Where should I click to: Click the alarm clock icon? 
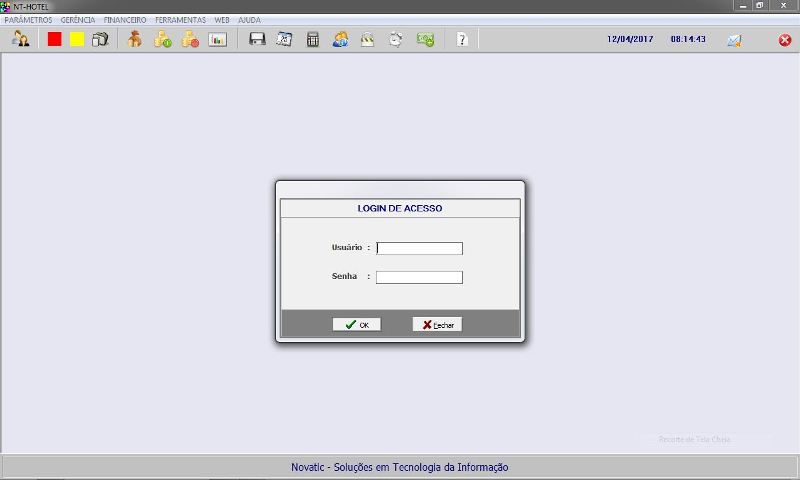pyautogui.click(x=396, y=40)
